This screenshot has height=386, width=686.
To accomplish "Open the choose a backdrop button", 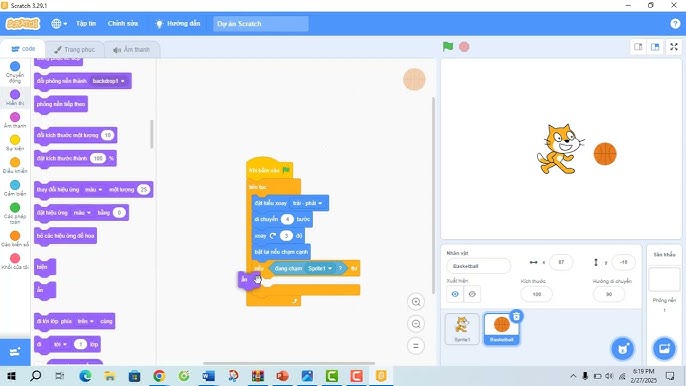I will [664, 349].
